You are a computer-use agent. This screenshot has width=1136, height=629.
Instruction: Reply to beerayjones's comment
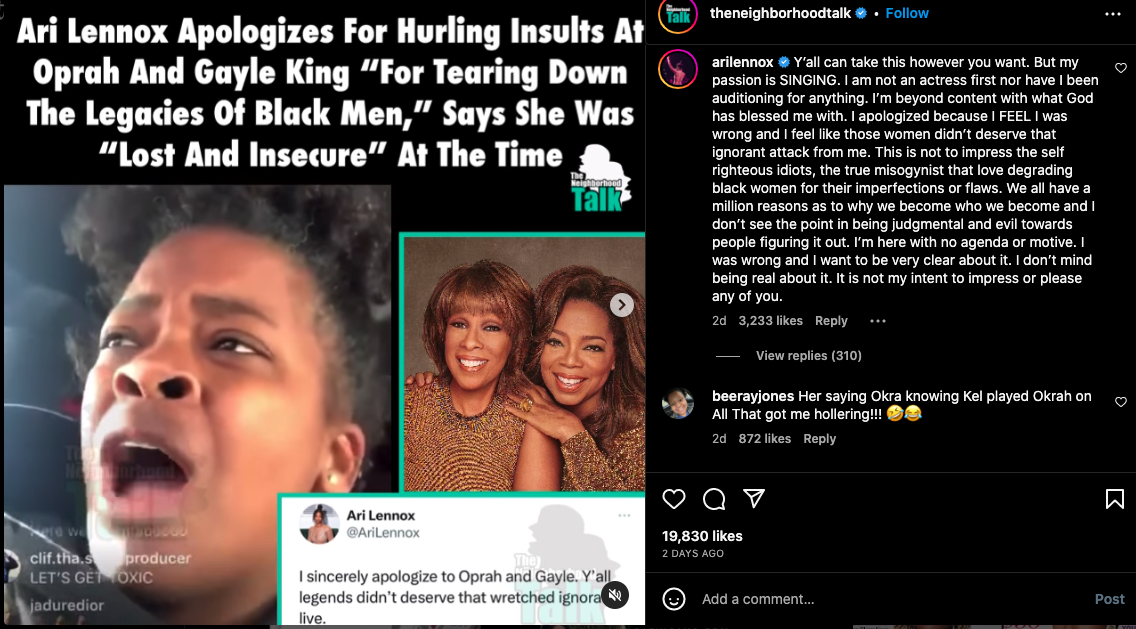(819, 438)
